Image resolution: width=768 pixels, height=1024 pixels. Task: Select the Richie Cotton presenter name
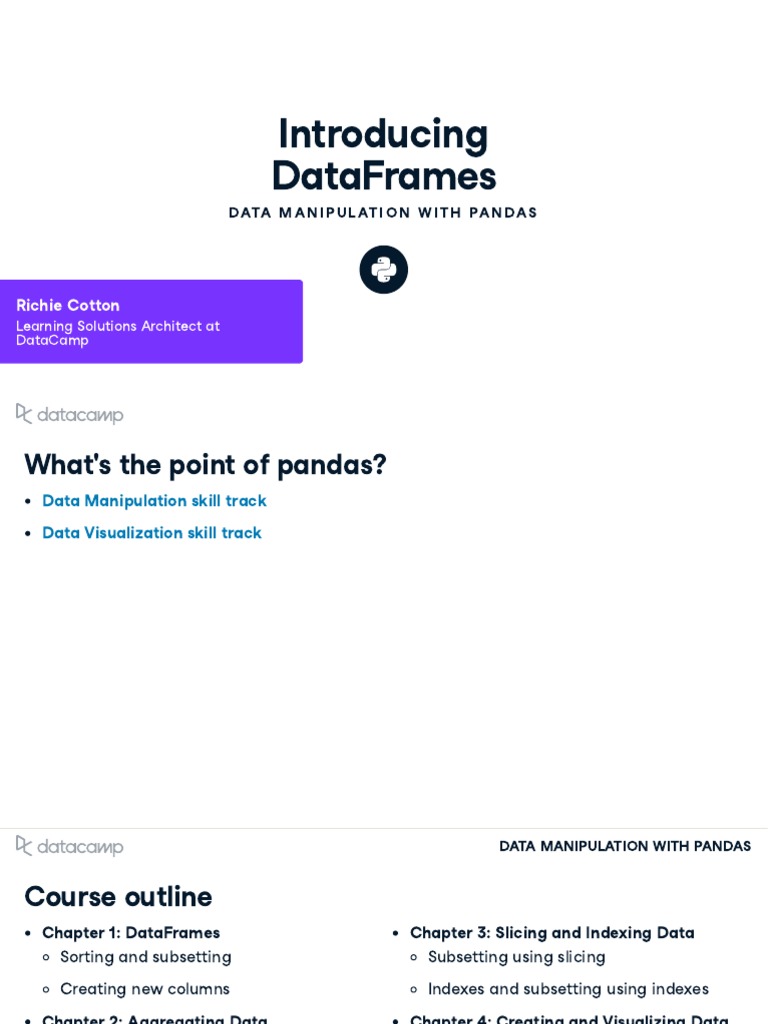[68, 306]
